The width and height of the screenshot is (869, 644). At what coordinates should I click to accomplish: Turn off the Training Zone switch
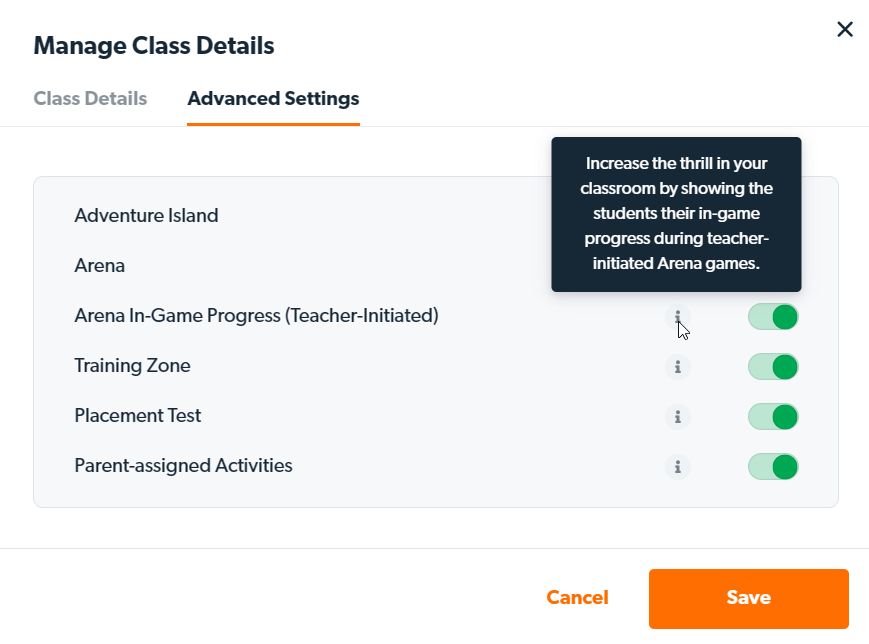pyautogui.click(x=773, y=367)
